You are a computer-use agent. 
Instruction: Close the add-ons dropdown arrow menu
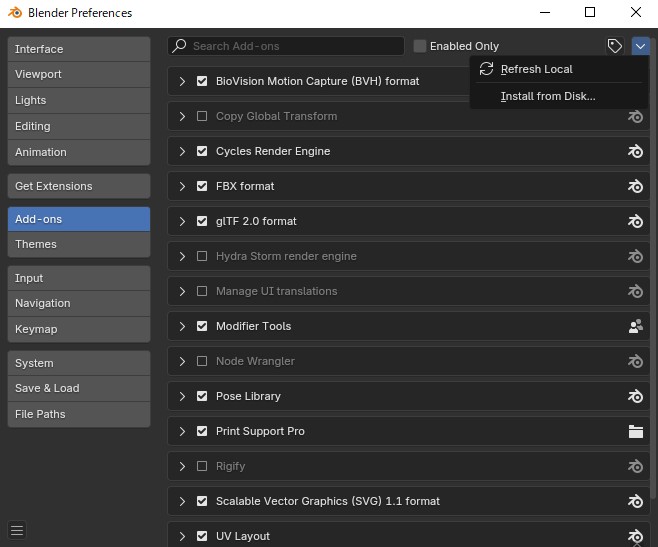640,46
